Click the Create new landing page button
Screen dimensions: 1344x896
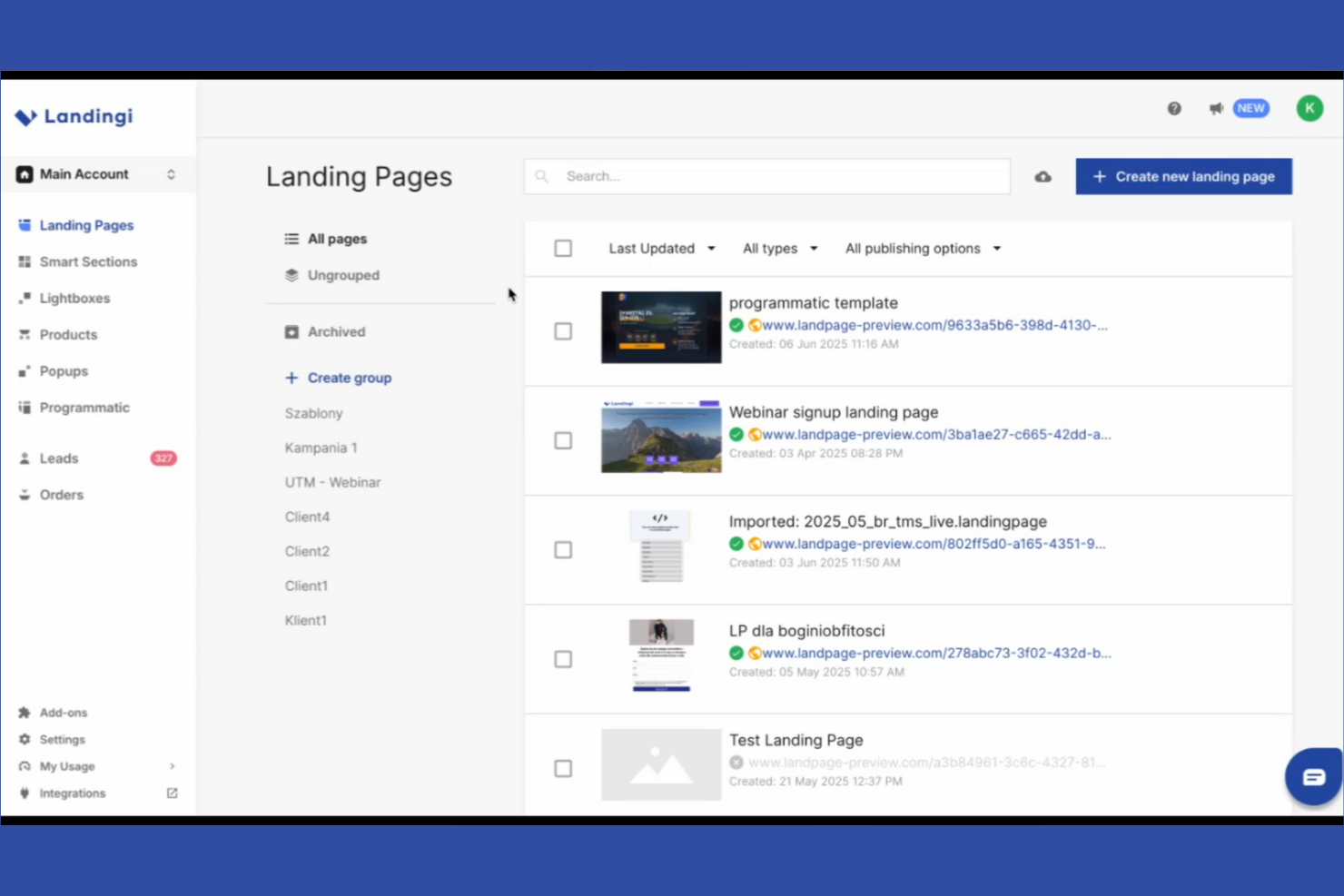point(1183,176)
